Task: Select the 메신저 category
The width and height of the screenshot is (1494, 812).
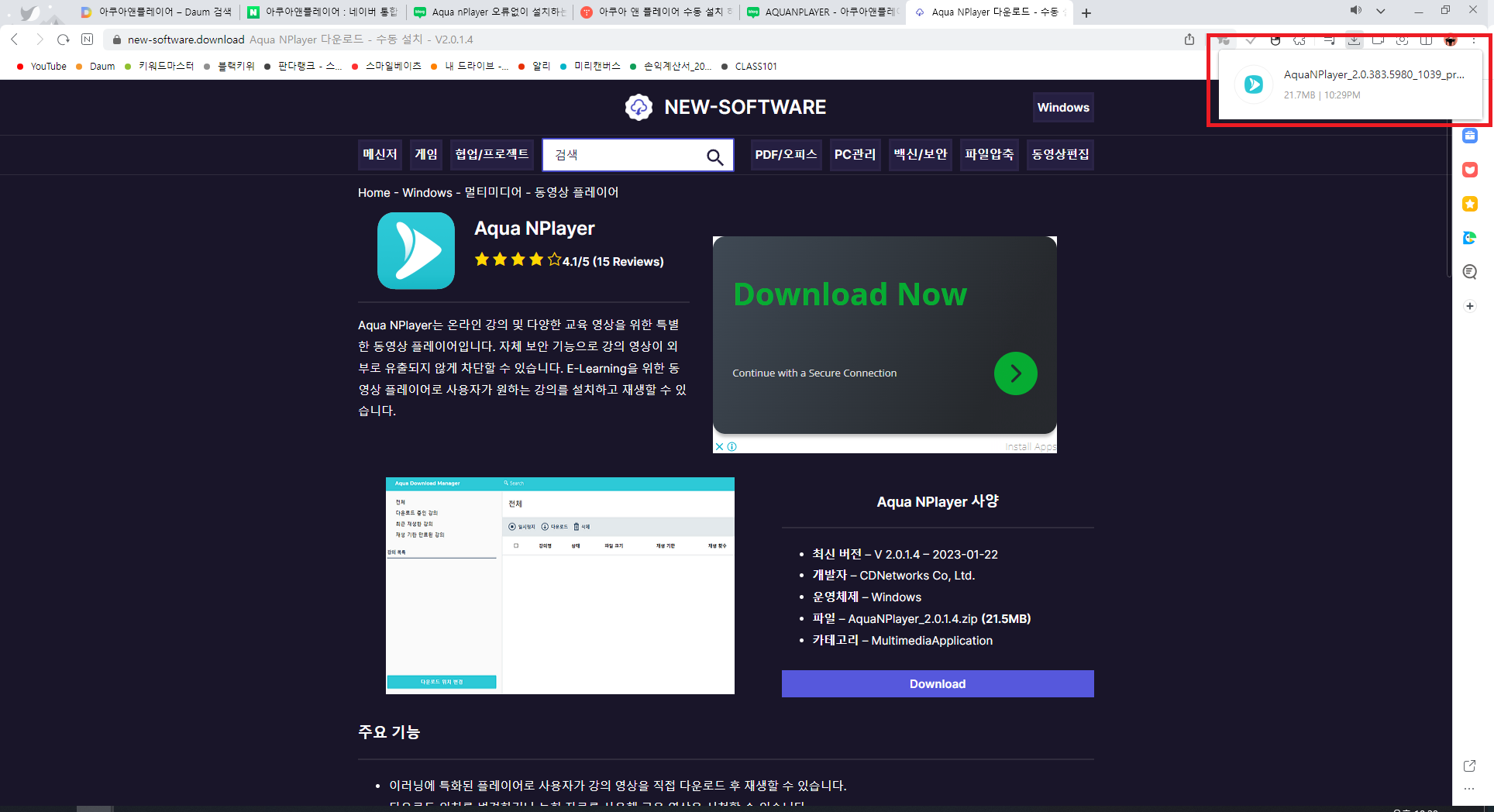Action: click(x=380, y=154)
